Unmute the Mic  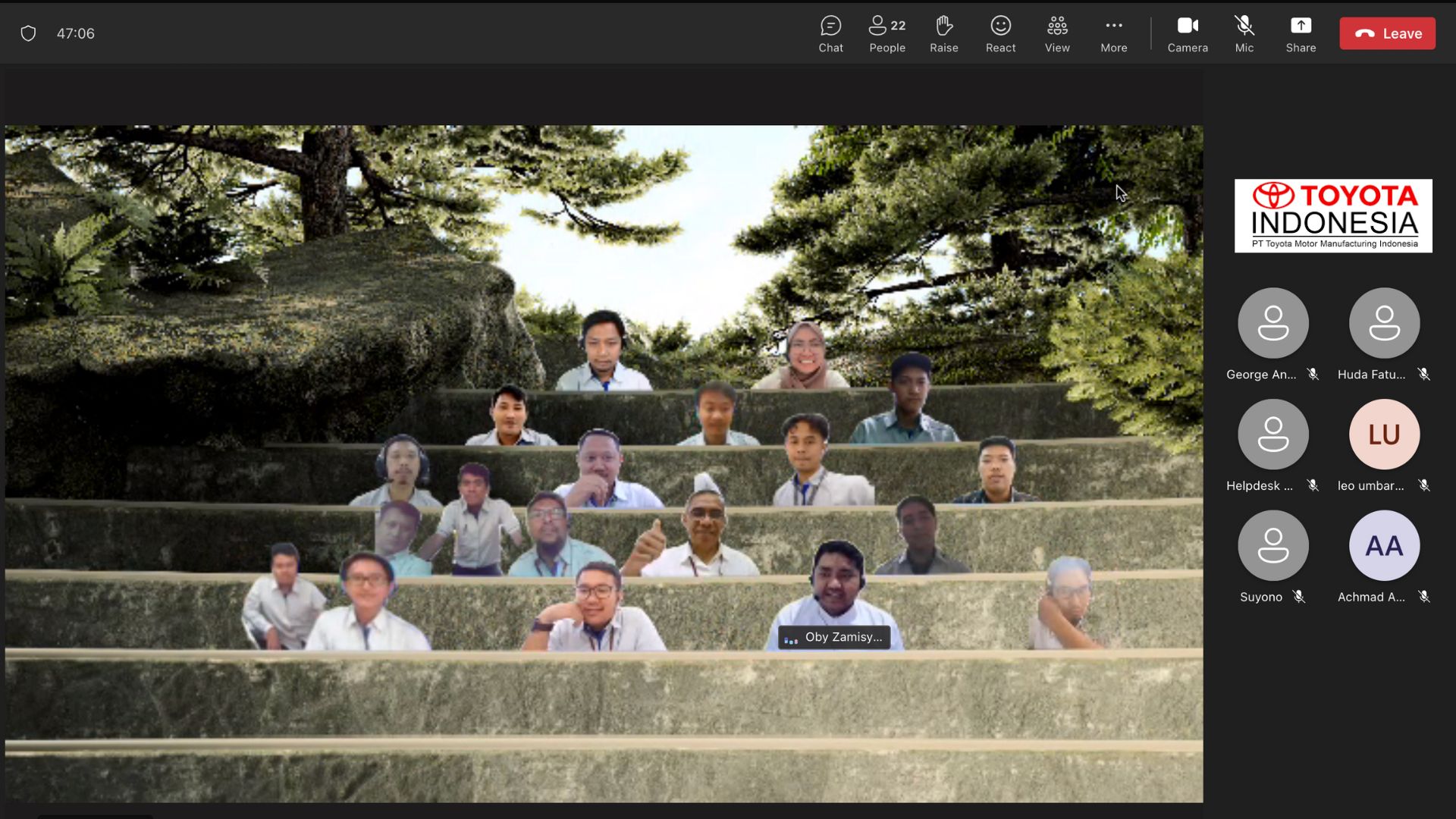[1244, 34]
